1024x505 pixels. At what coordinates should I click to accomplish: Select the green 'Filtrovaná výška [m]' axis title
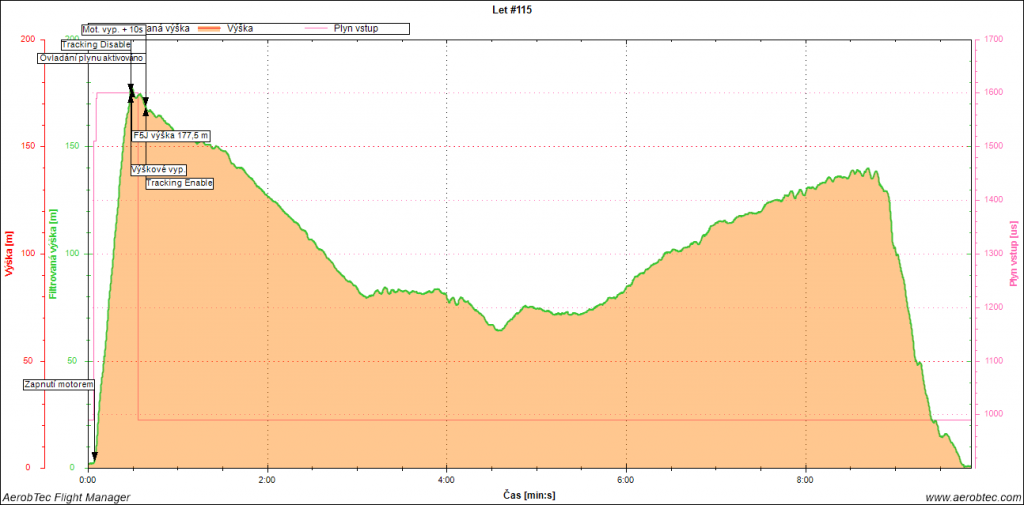click(54, 254)
